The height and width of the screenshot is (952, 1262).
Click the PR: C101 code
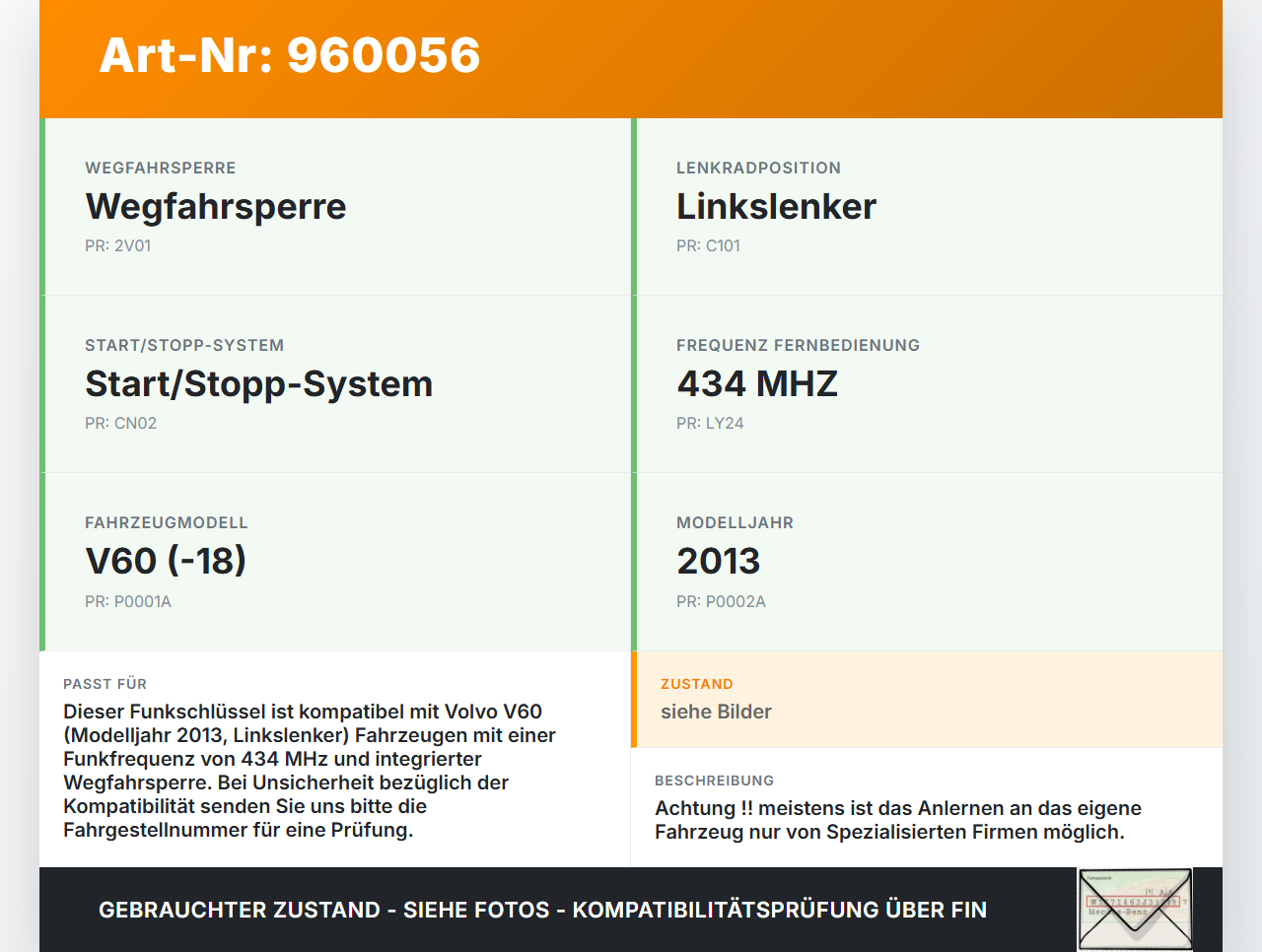(708, 244)
